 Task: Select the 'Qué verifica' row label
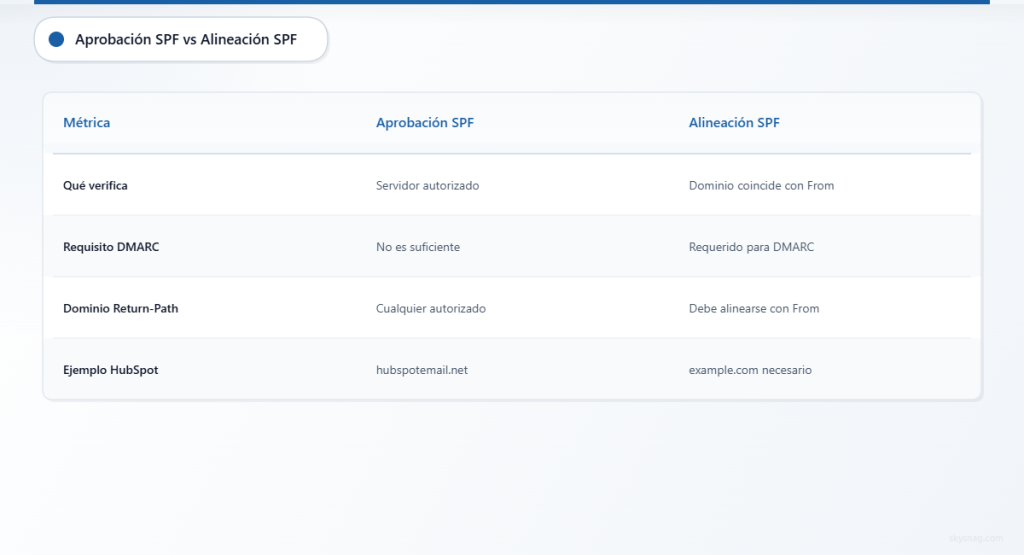[x=95, y=185]
